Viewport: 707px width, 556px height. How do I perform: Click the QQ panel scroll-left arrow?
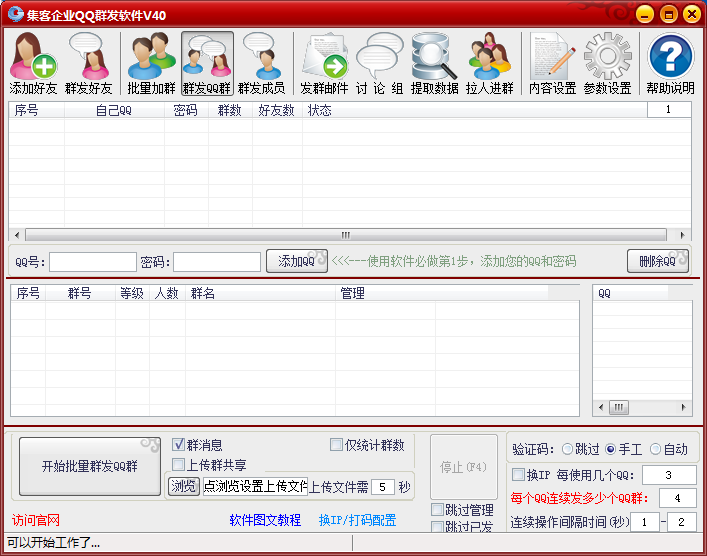tap(601, 407)
